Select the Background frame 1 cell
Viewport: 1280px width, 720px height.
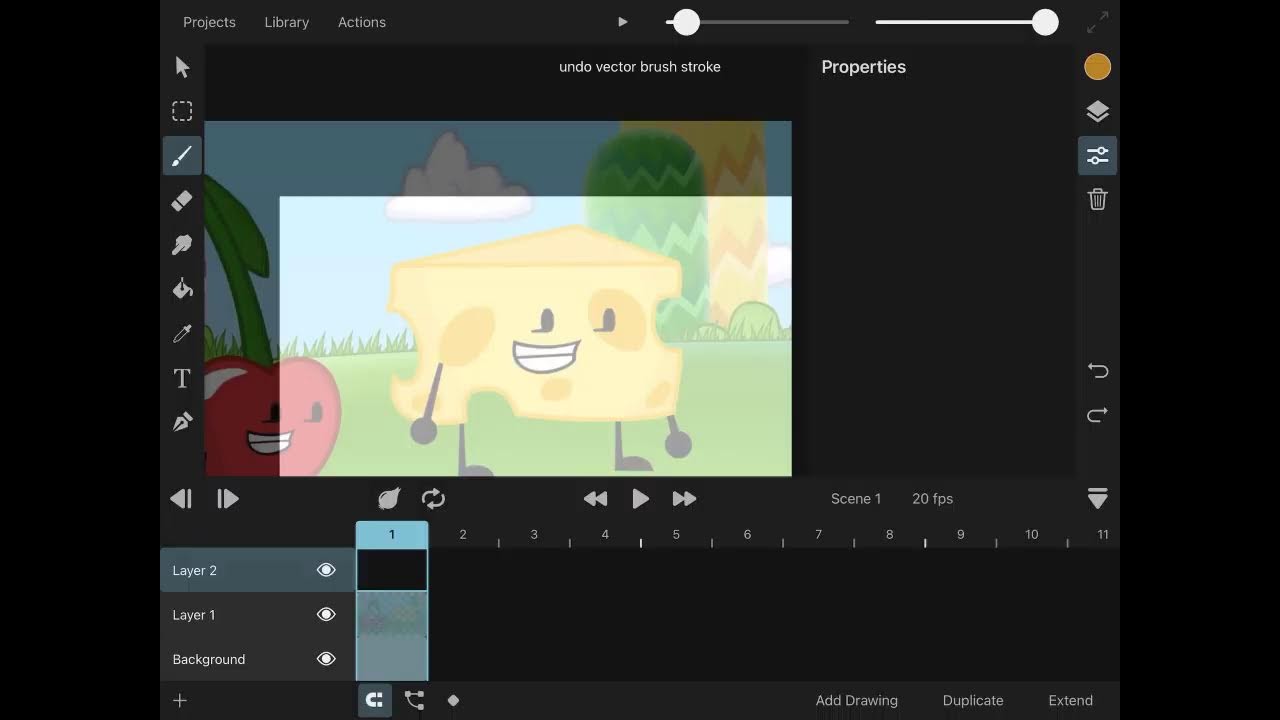392,659
